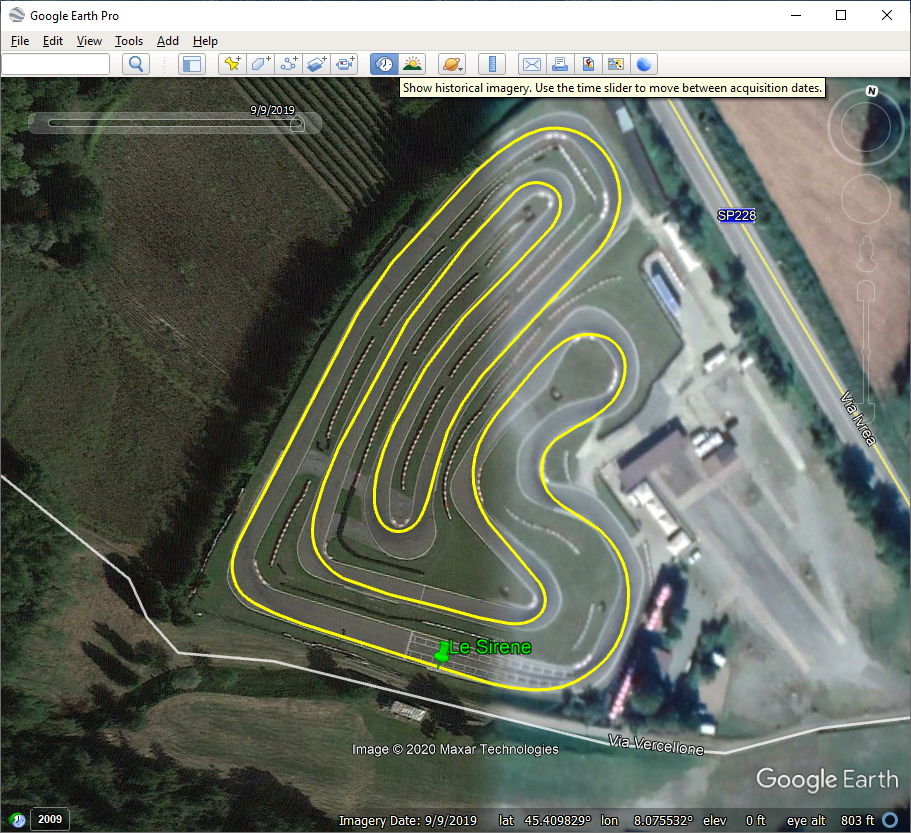Add a placemark with the pushpin icon
Viewport: 911px width, 833px height.
(232, 64)
